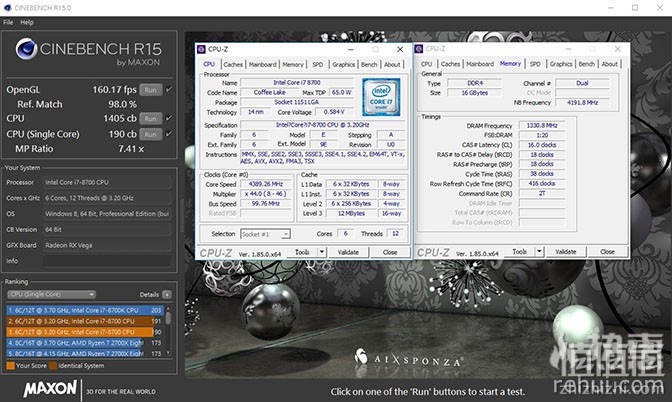Switch to Caches tab in right CPU-Z window
The image size is (672, 402).
[x=450, y=64]
